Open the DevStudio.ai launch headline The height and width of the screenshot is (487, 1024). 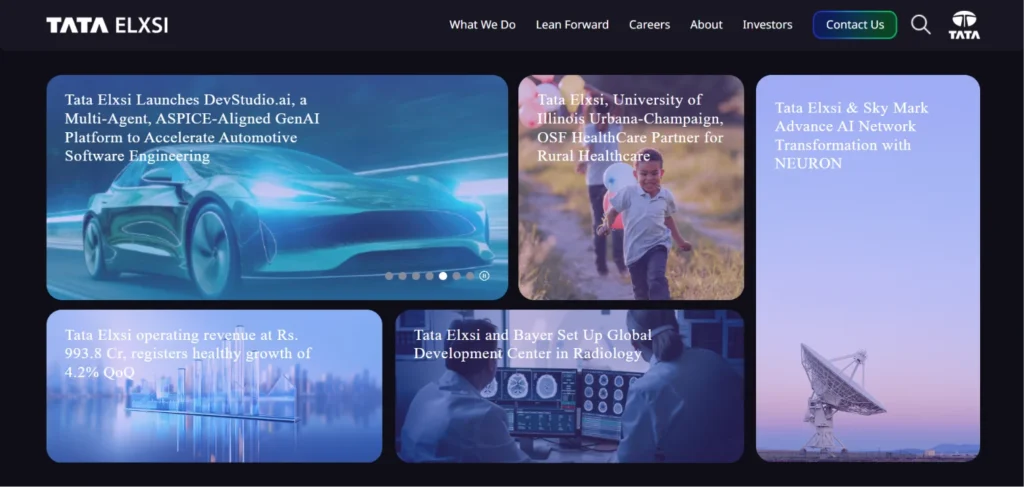[192, 128]
